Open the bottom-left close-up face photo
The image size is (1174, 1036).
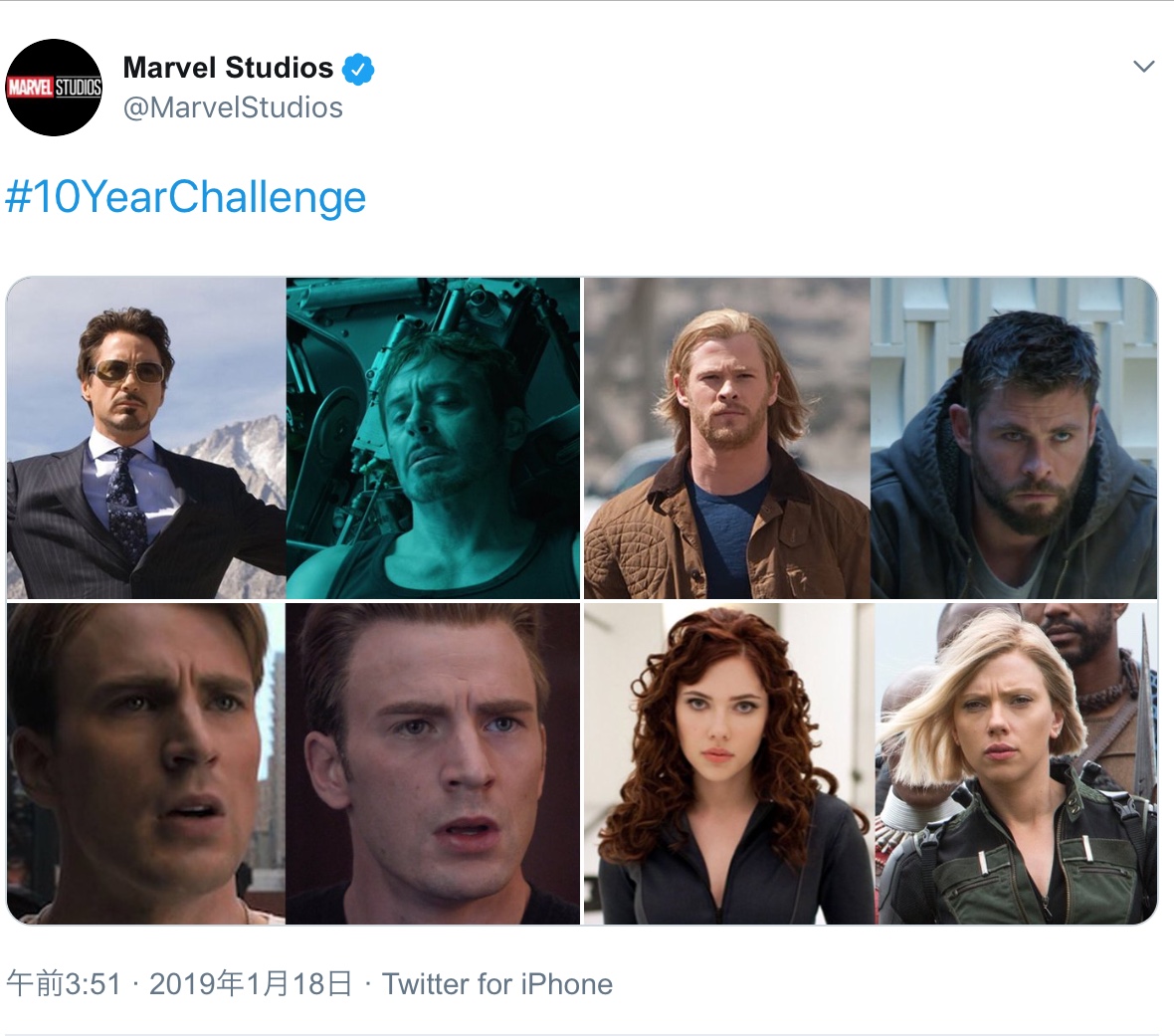(146, 763)
